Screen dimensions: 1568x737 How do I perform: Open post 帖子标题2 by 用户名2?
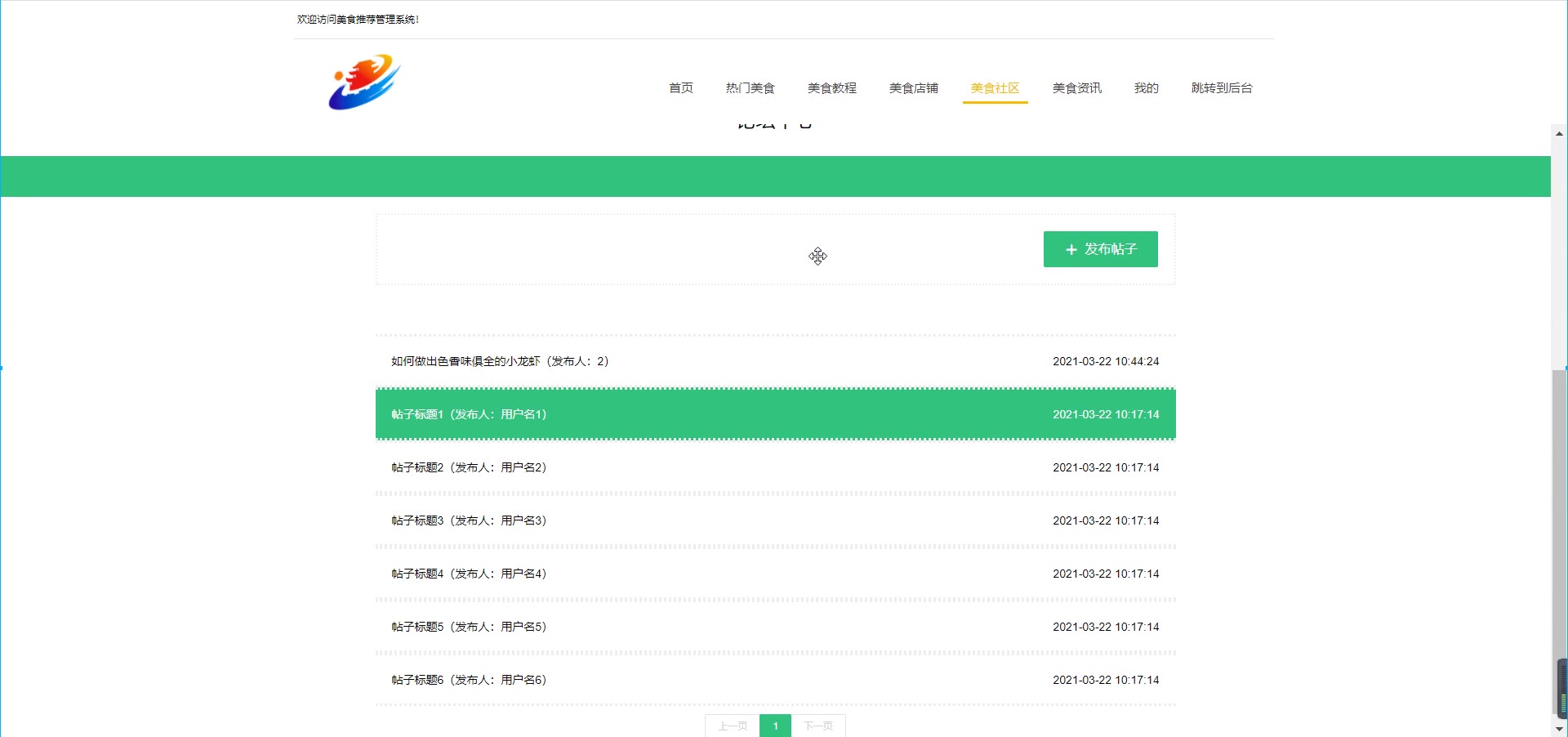click(x=469, y=467)
